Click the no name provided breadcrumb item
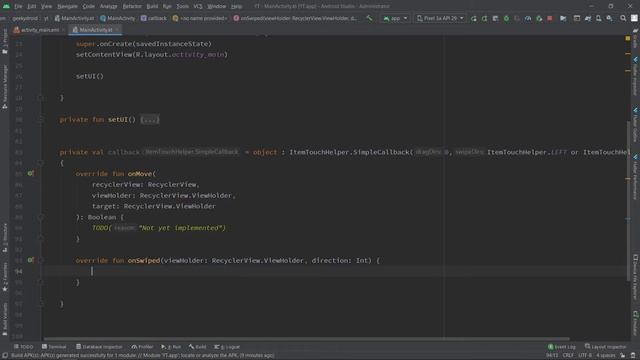The image size is (640, 360). [200, 18]
